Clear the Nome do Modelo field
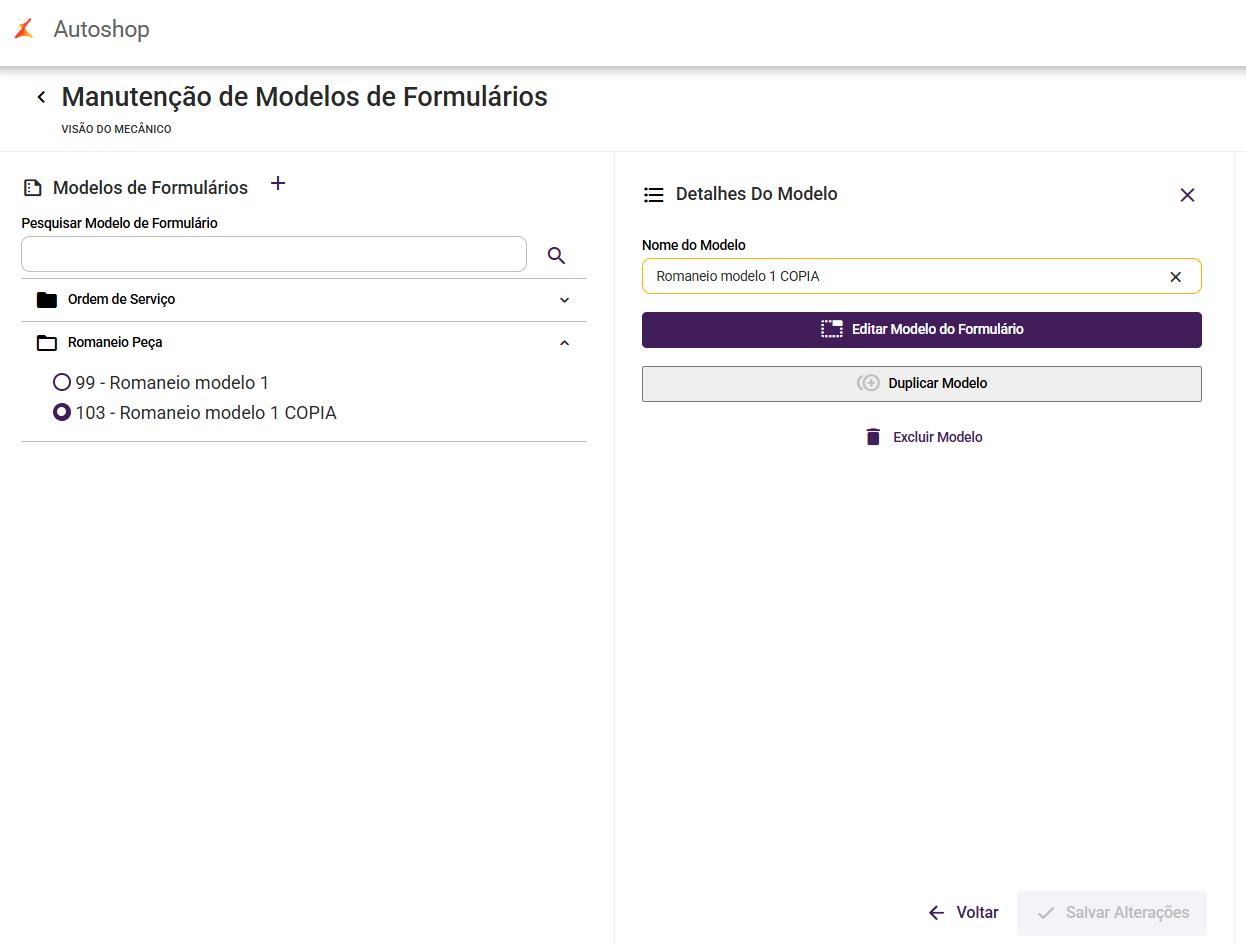Viewport: 1246px width, 945px height. click(x=1176, y=277)
